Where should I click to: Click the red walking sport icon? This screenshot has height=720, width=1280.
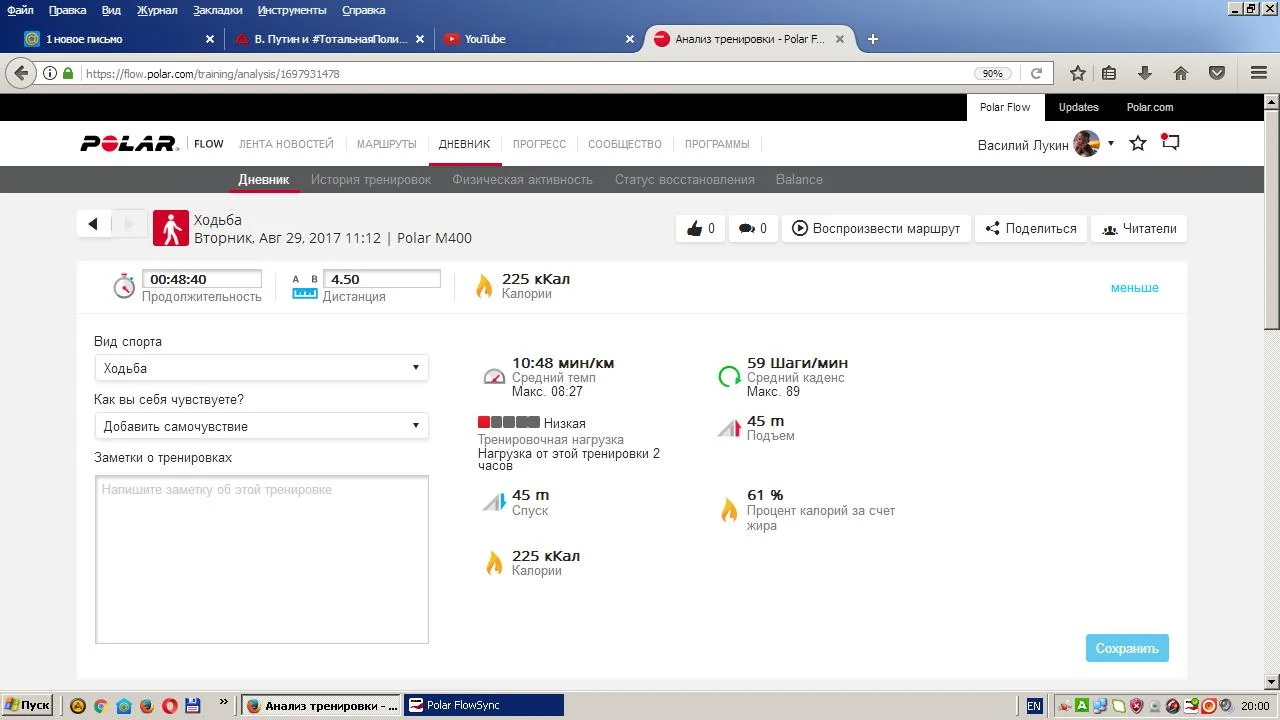click(171, 229)
